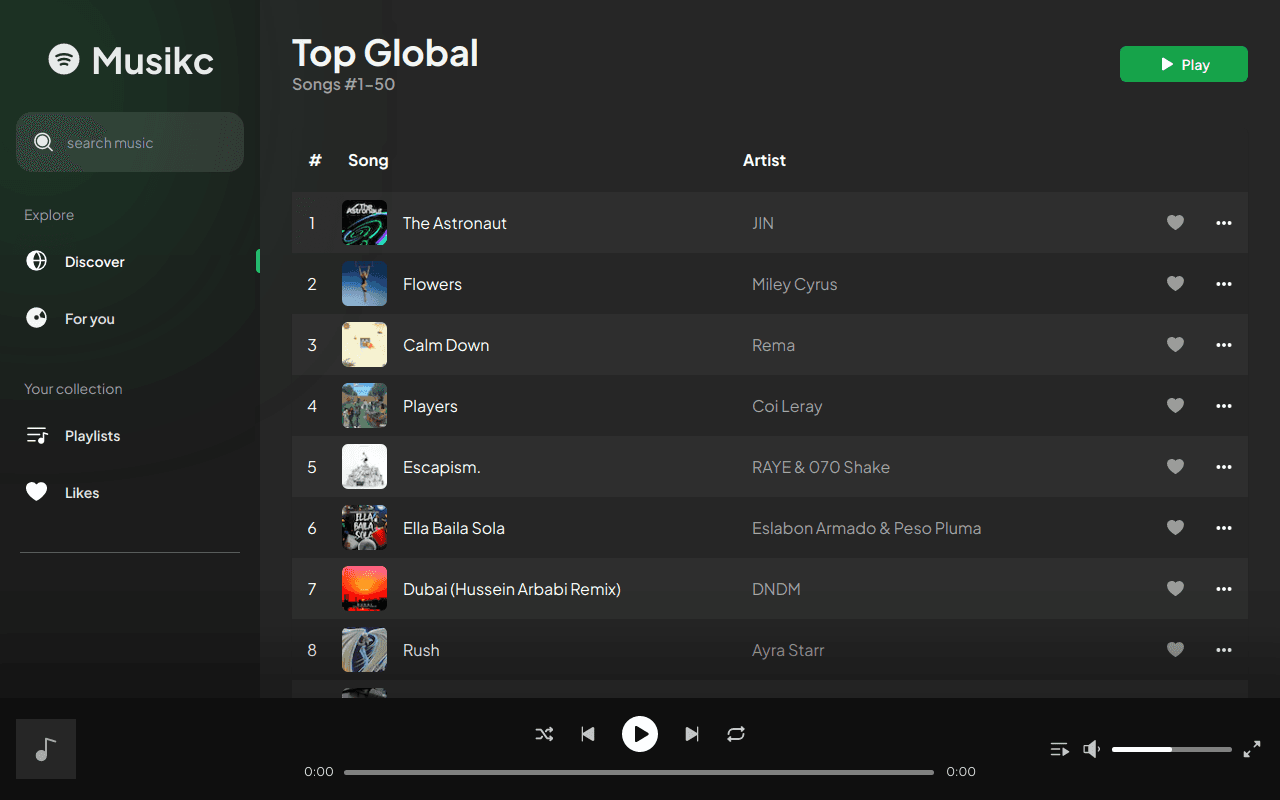
Task: Click the Calm Down album cover
Action: [x=364, y=345]
